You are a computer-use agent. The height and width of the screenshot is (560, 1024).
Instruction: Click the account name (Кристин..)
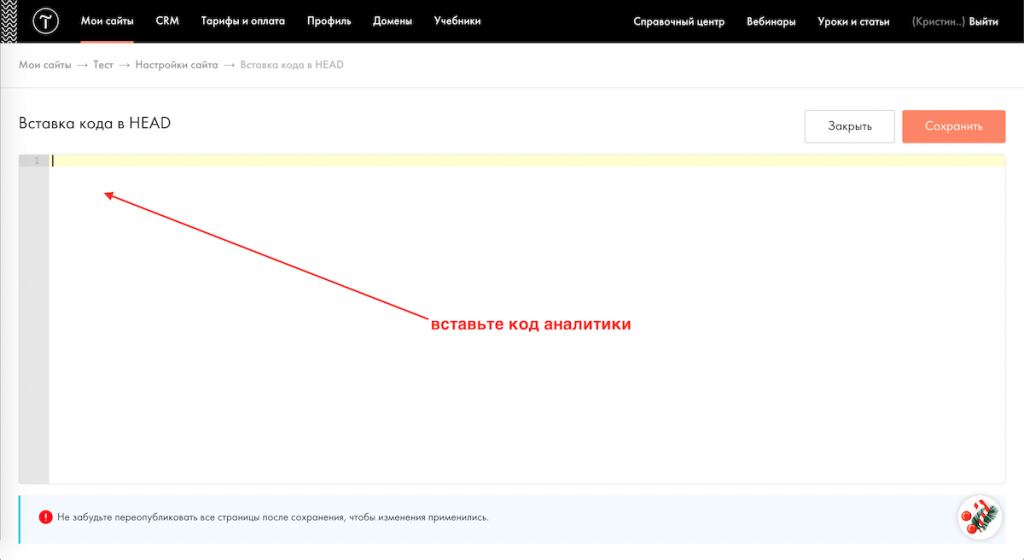(x=938, y=21)
